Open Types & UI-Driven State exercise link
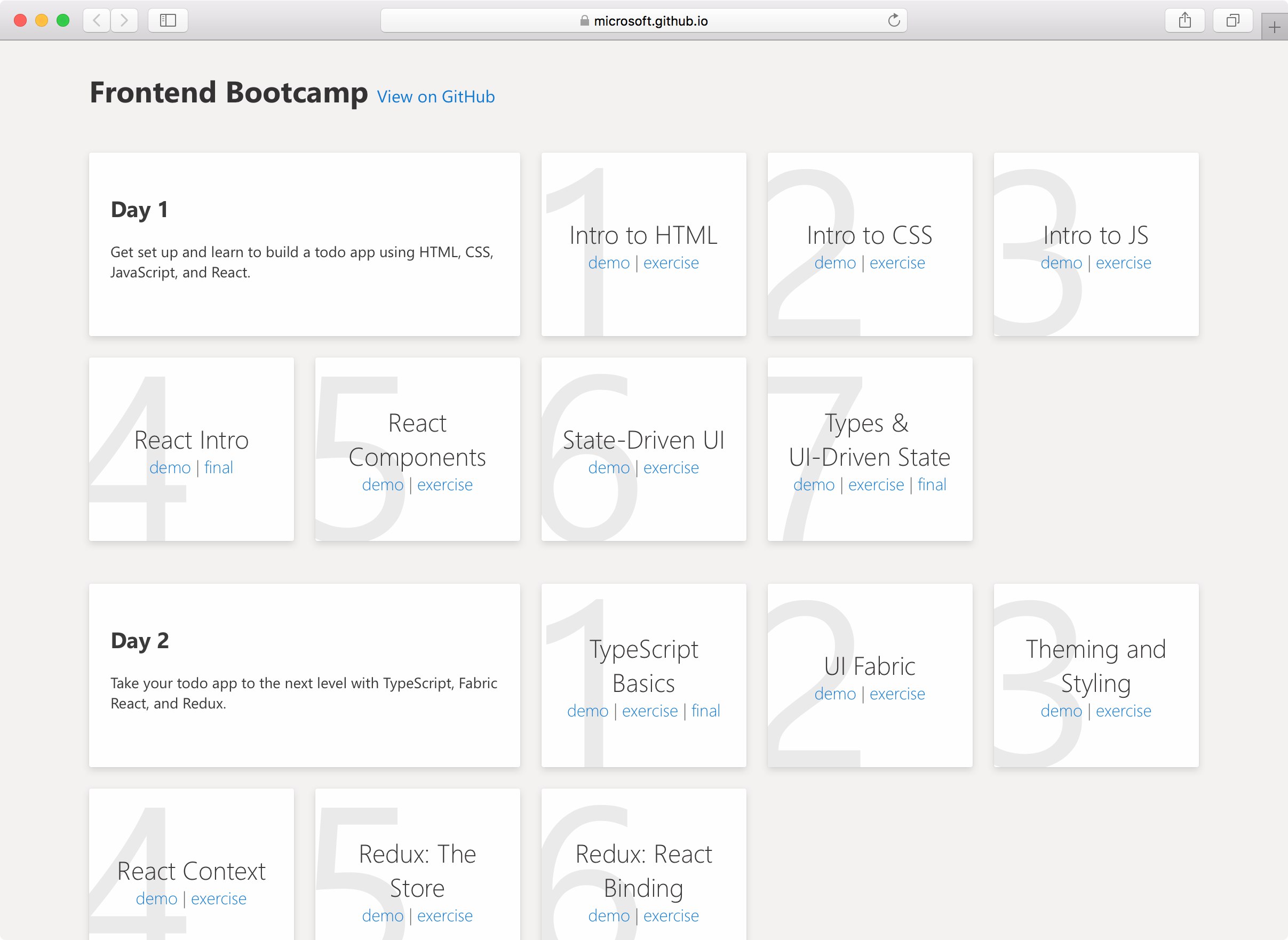Image resolution: width=1288 pixels, height=940 pixels. [x=876, y=485]
